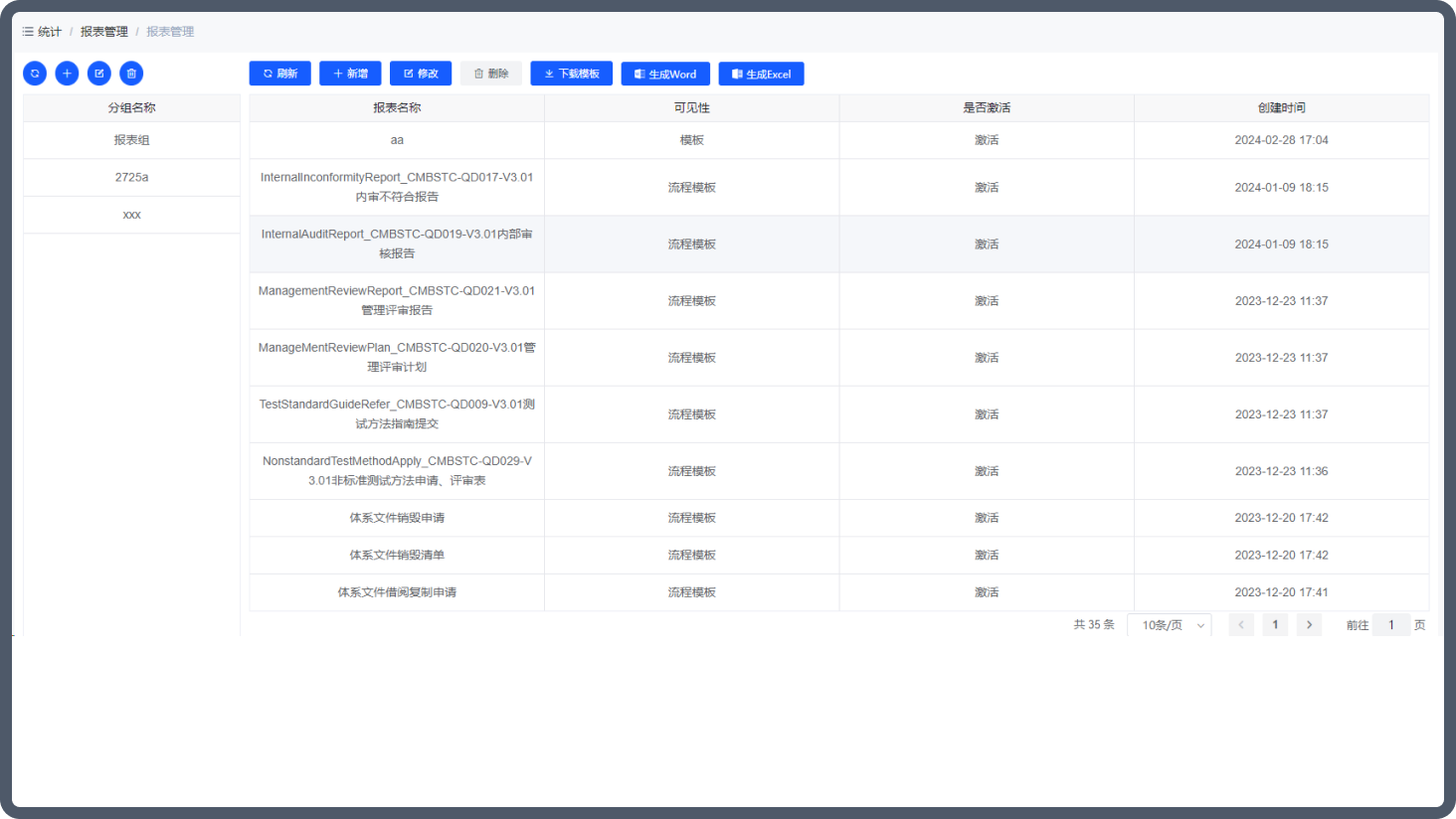Select the xxx group row
Viewport: 1456px width, 819px height.
coord(131,215)
